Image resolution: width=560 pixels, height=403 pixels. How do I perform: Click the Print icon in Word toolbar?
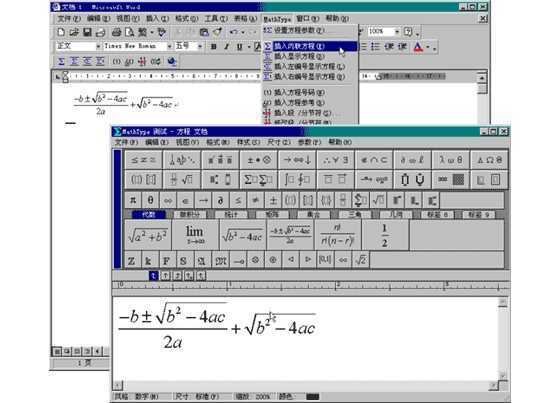pyautogui.click(x=116, y=33)
